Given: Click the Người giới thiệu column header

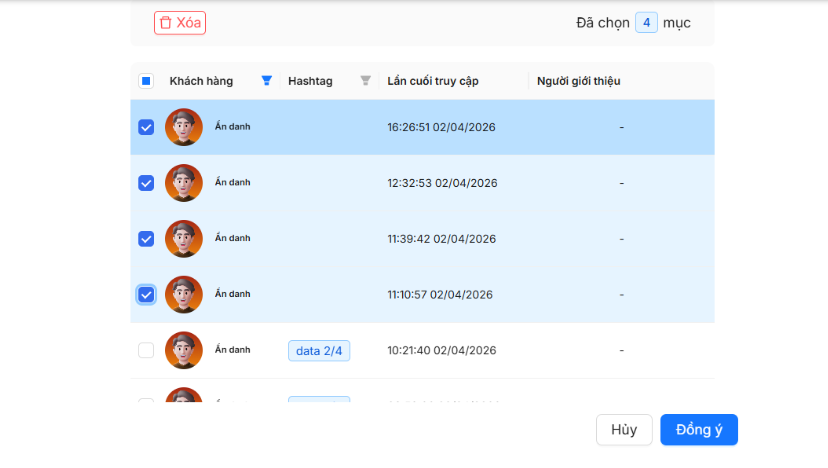Looking at the screenshot, I should (x=579, y=81).
